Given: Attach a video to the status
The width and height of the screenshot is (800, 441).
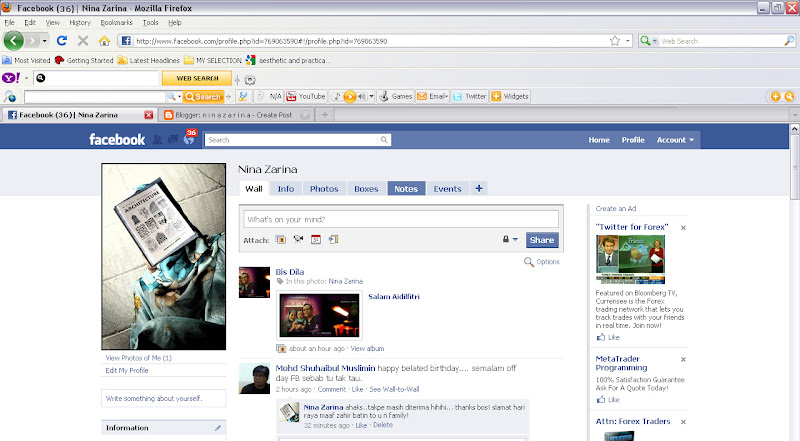Looking at the screenshot, I should tap(298, 239).
